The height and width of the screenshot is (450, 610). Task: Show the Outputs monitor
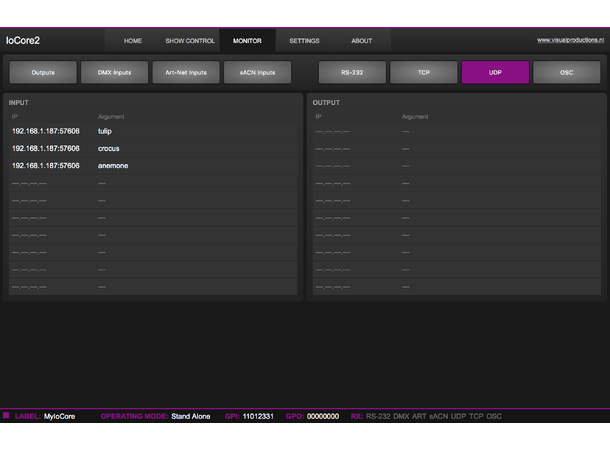43,73
